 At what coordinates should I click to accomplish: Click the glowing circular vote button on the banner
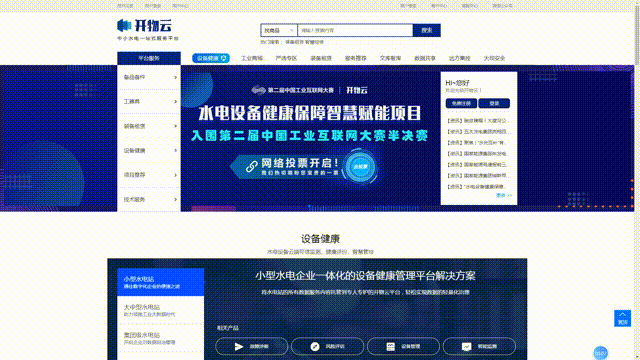[x=360, y=167]
